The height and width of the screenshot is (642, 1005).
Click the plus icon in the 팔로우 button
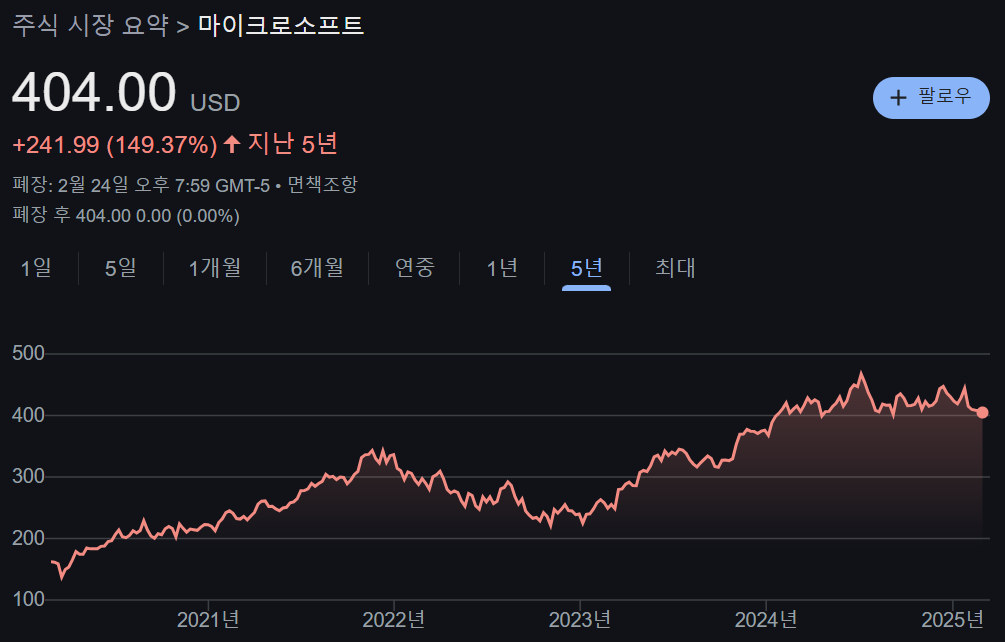(899, 98)
